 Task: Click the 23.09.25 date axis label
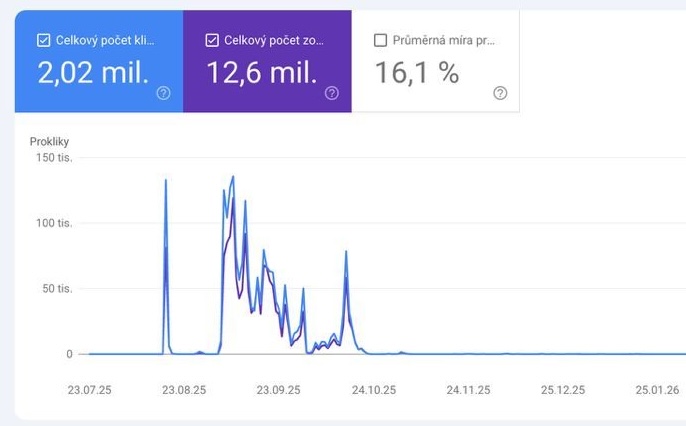[278, 390]
